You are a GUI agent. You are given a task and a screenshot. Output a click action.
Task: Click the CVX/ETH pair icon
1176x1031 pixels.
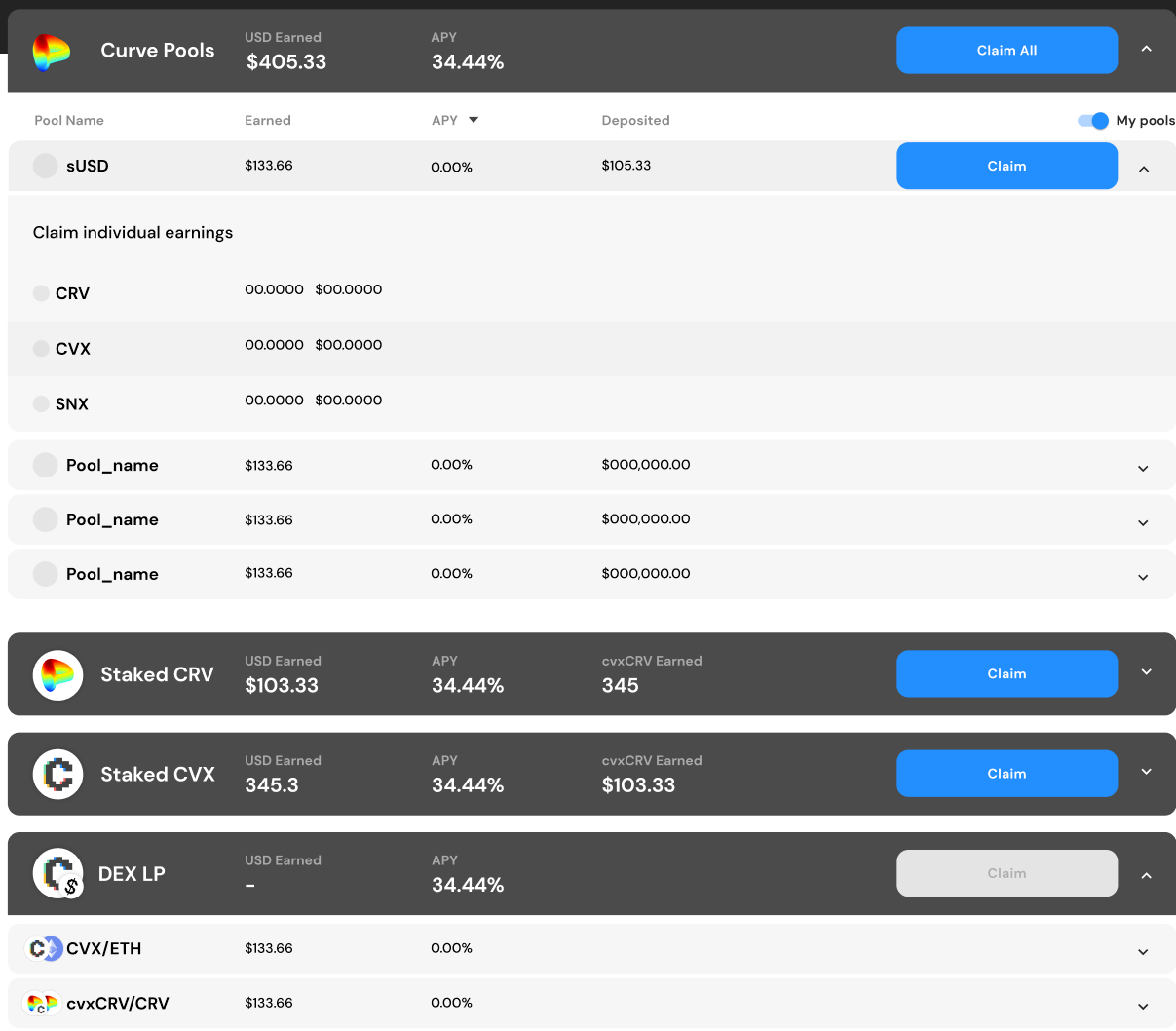[x=44, y=948]
